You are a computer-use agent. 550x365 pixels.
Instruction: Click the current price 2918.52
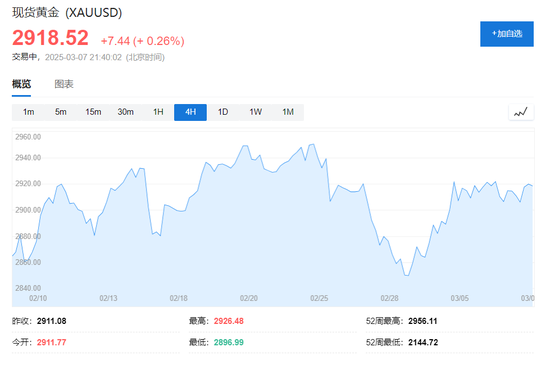point(50,38)
